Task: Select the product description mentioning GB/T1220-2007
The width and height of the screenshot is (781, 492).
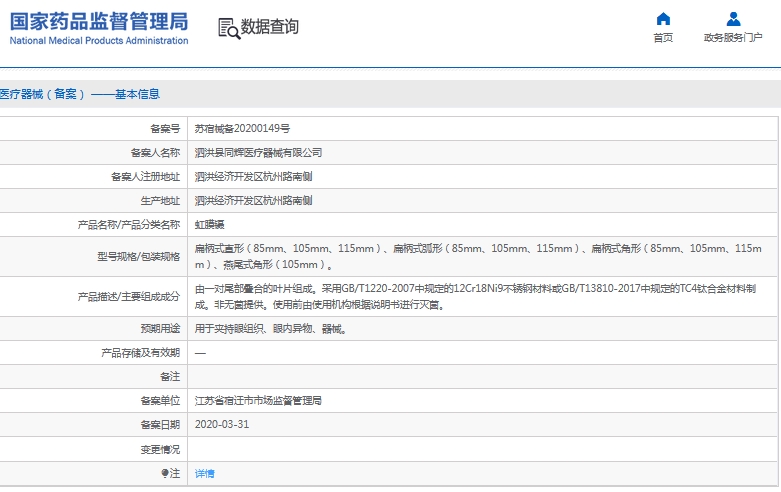Action: [475, 296]
